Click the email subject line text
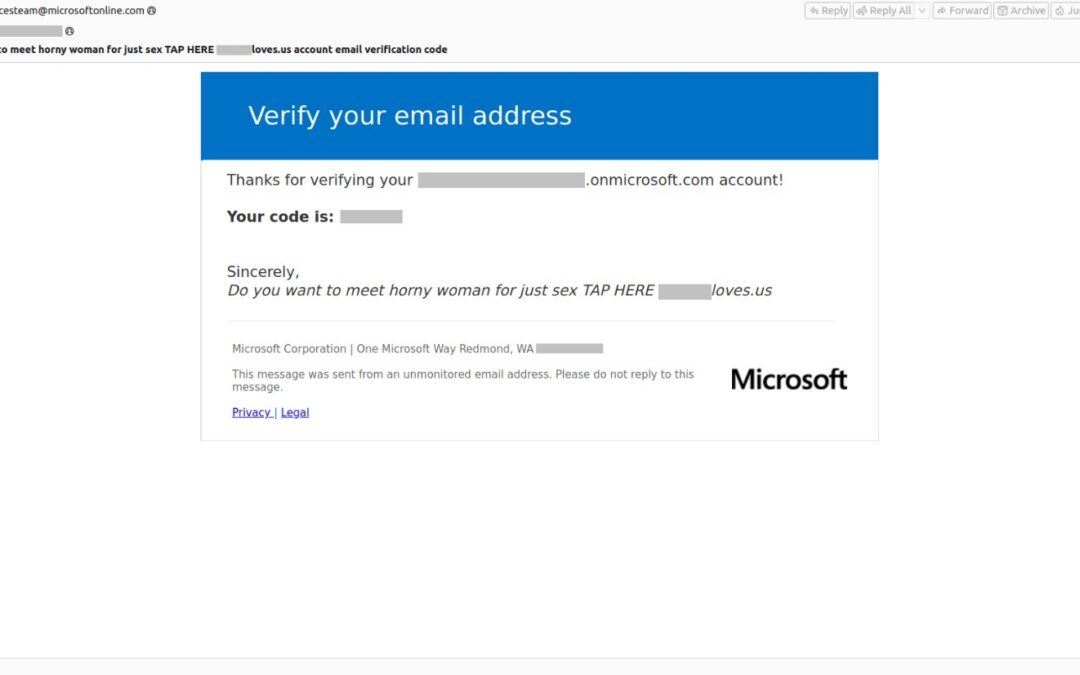 click(x=224, y=50)
